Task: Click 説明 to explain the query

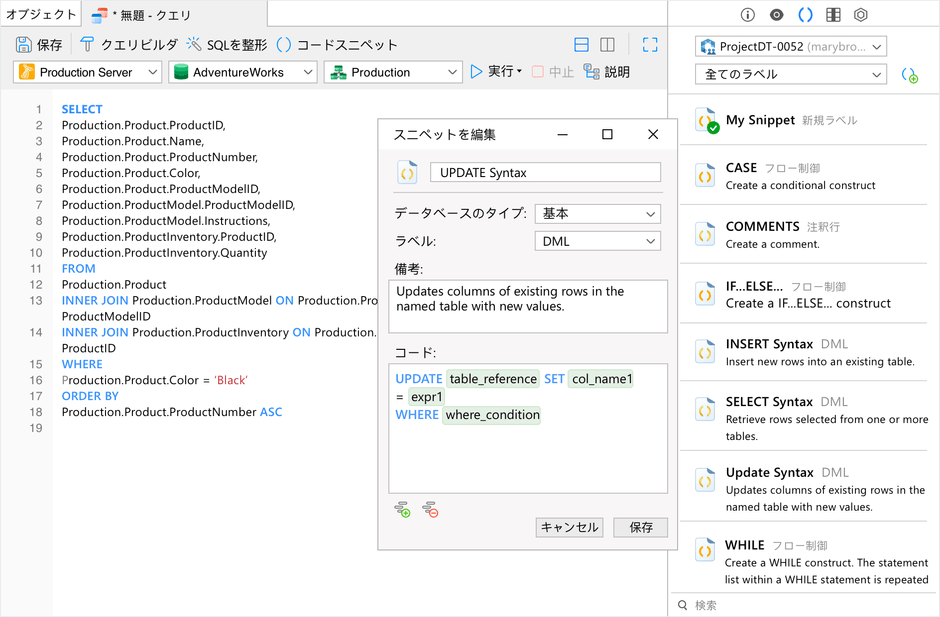Action: (616, 72)
